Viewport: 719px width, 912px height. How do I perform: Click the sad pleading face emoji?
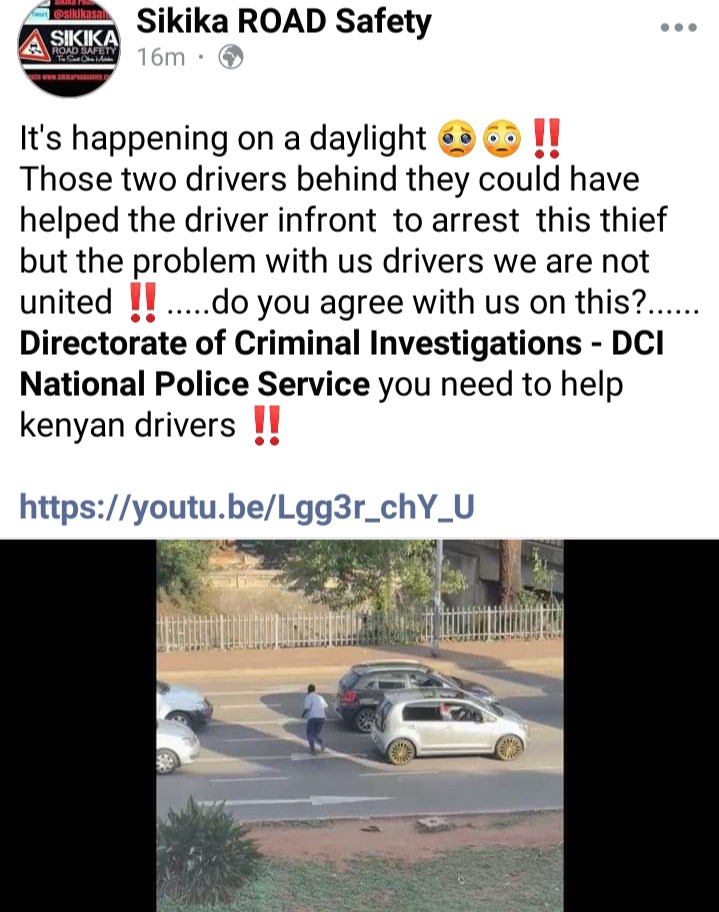point(457,138)
